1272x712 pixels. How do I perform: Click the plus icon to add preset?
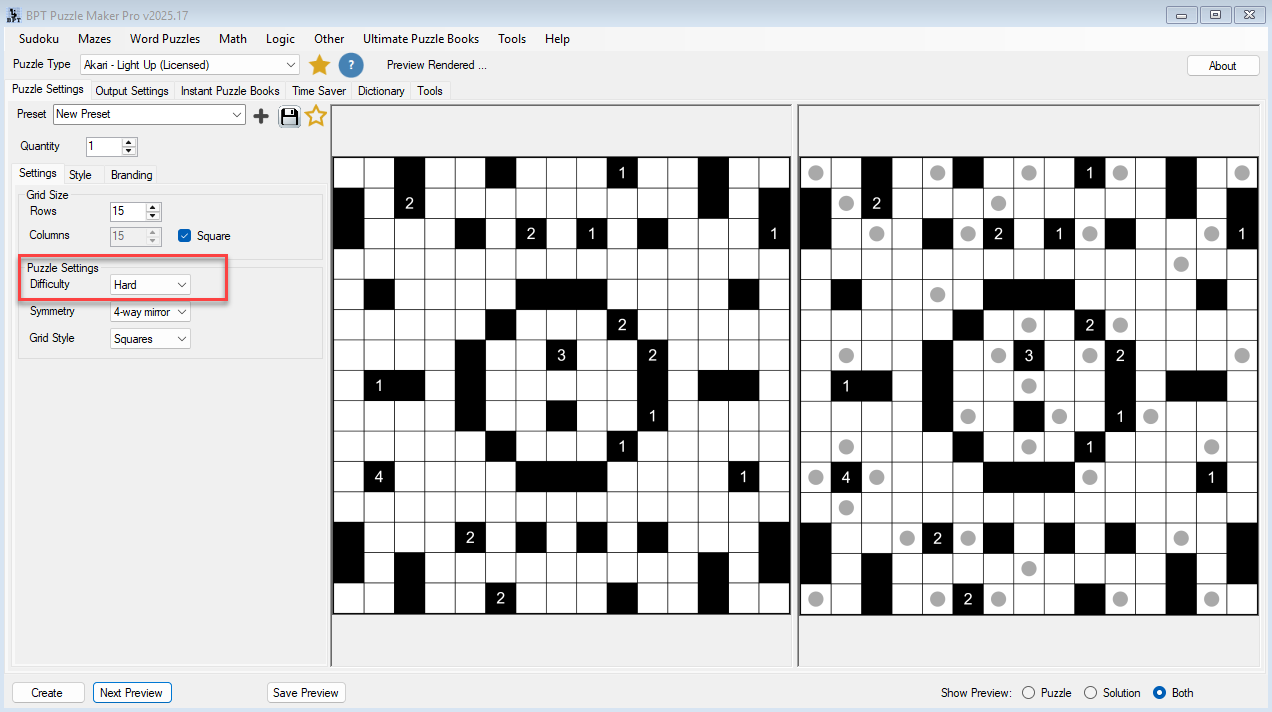pyautogui.click(x=261, y=116)
